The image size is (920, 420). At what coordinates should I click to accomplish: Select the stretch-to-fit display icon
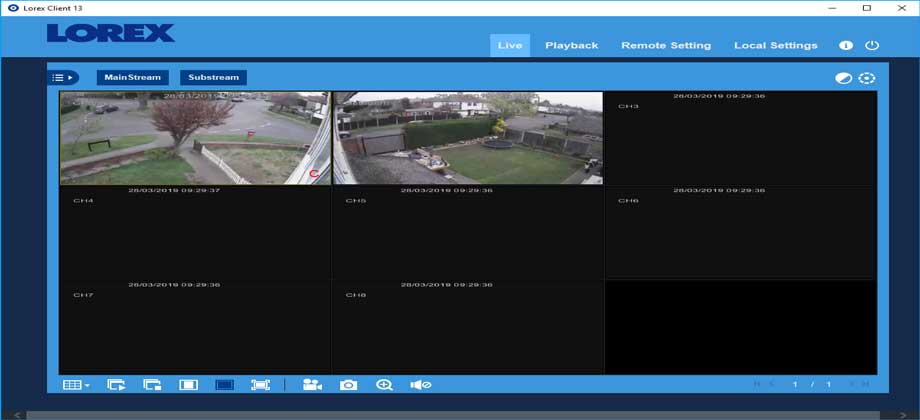(x=224, y=385)
